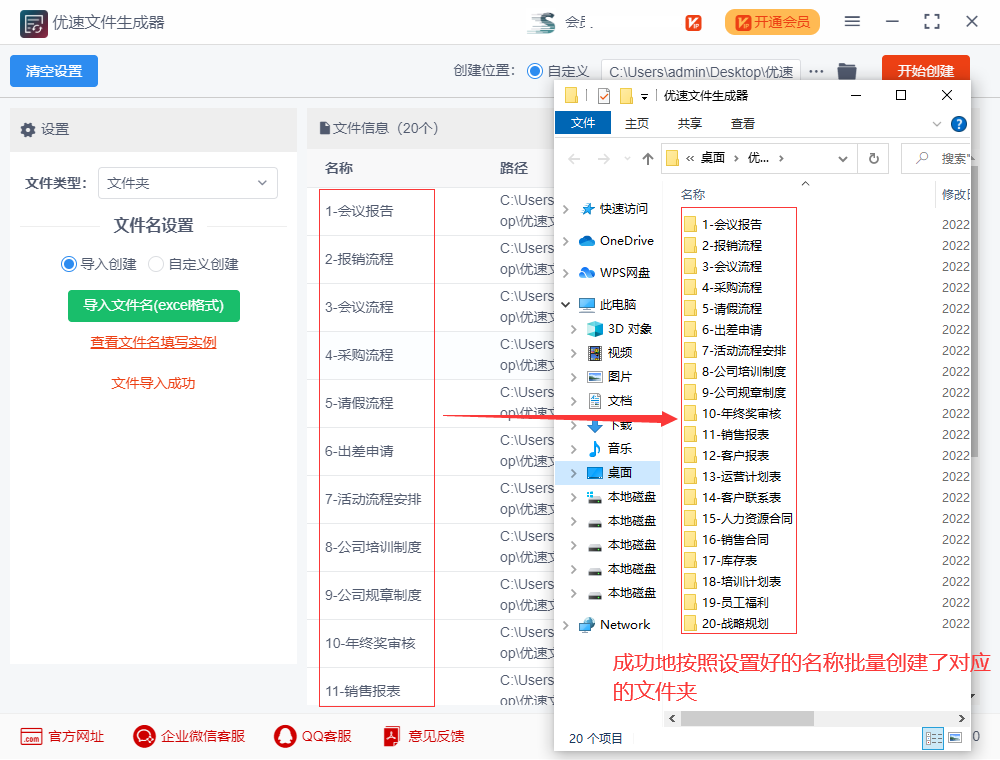The image size is (1000, 760).
Task: Select the 自定义 radio for 创建位置
Action: pos(534,70)
